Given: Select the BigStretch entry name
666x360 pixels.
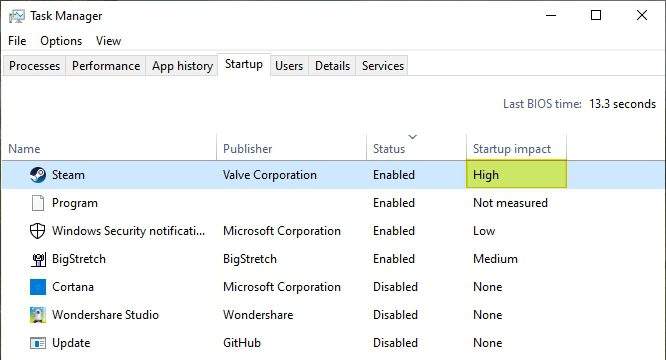Looking at the screenshot, I should (79, 259).
